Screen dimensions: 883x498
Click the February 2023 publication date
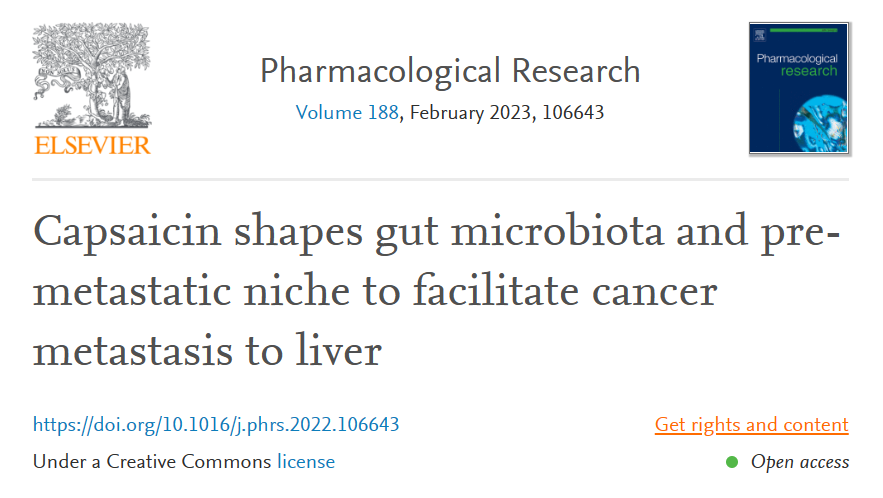[x=470, y=112]
